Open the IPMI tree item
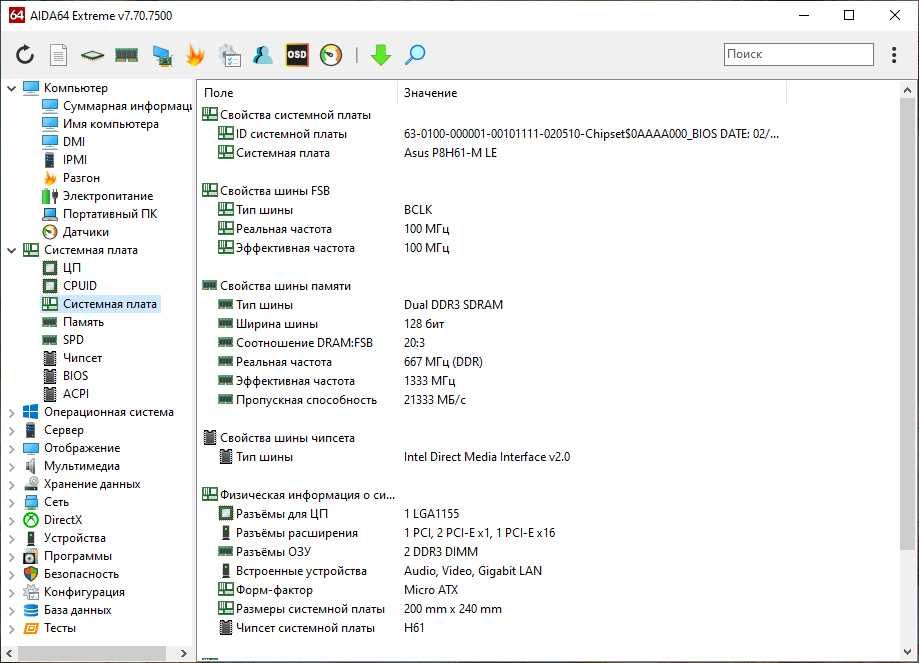Image resolution: width=919 pixels, height=663 pixels. point(64,160)
